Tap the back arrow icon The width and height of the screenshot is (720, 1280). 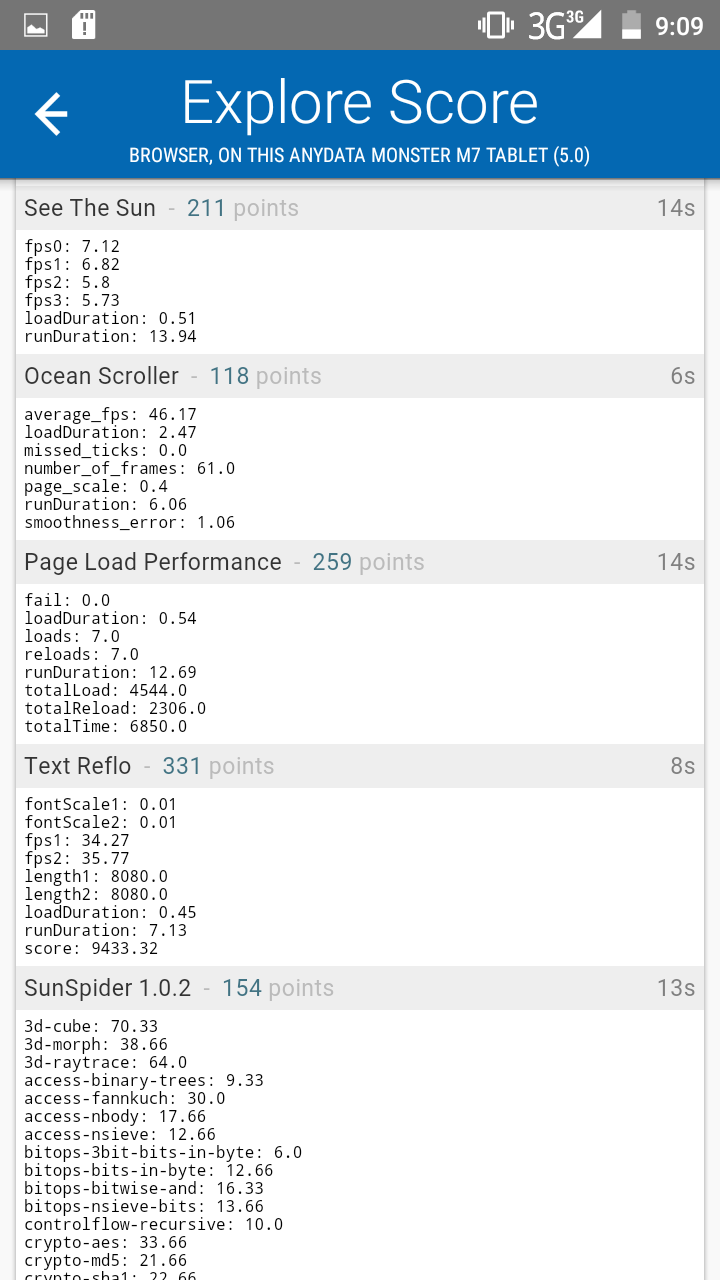(51, 115)
